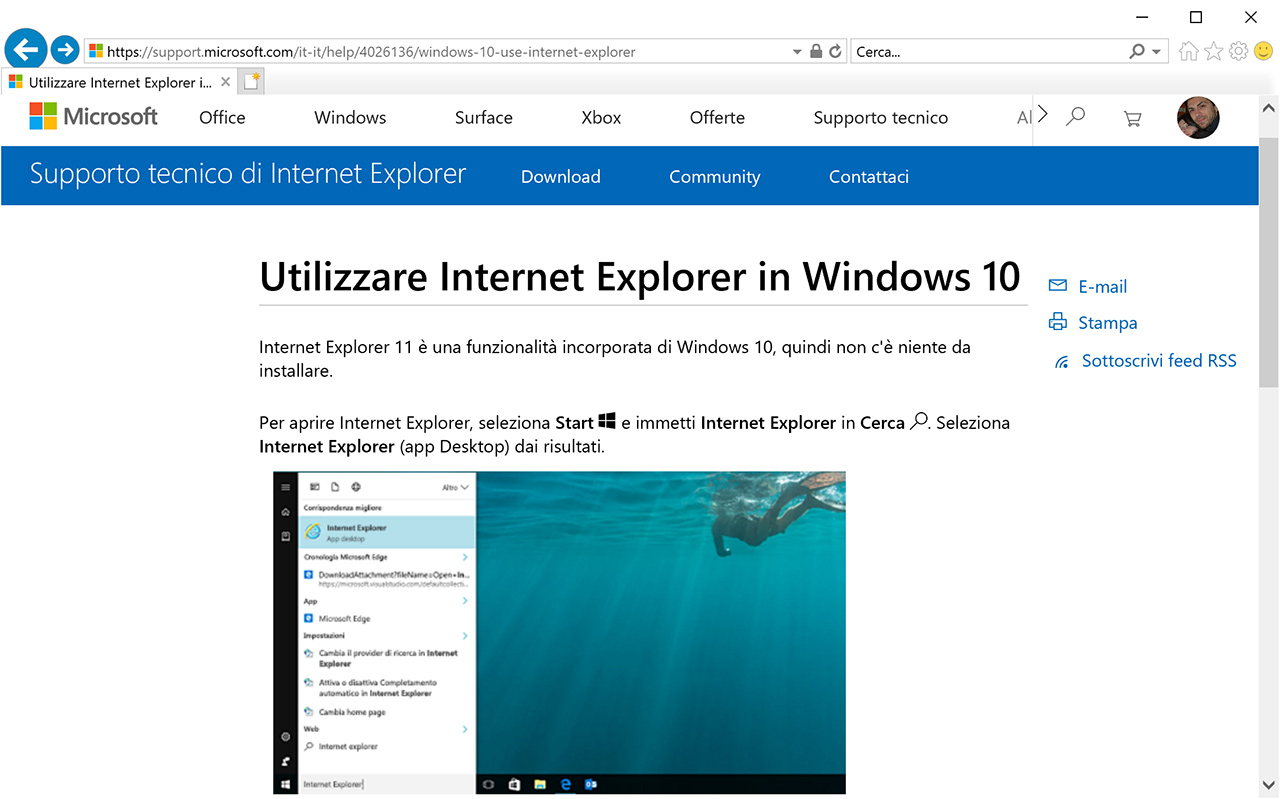
Task: Open the Download link
Action: [561, 177]
